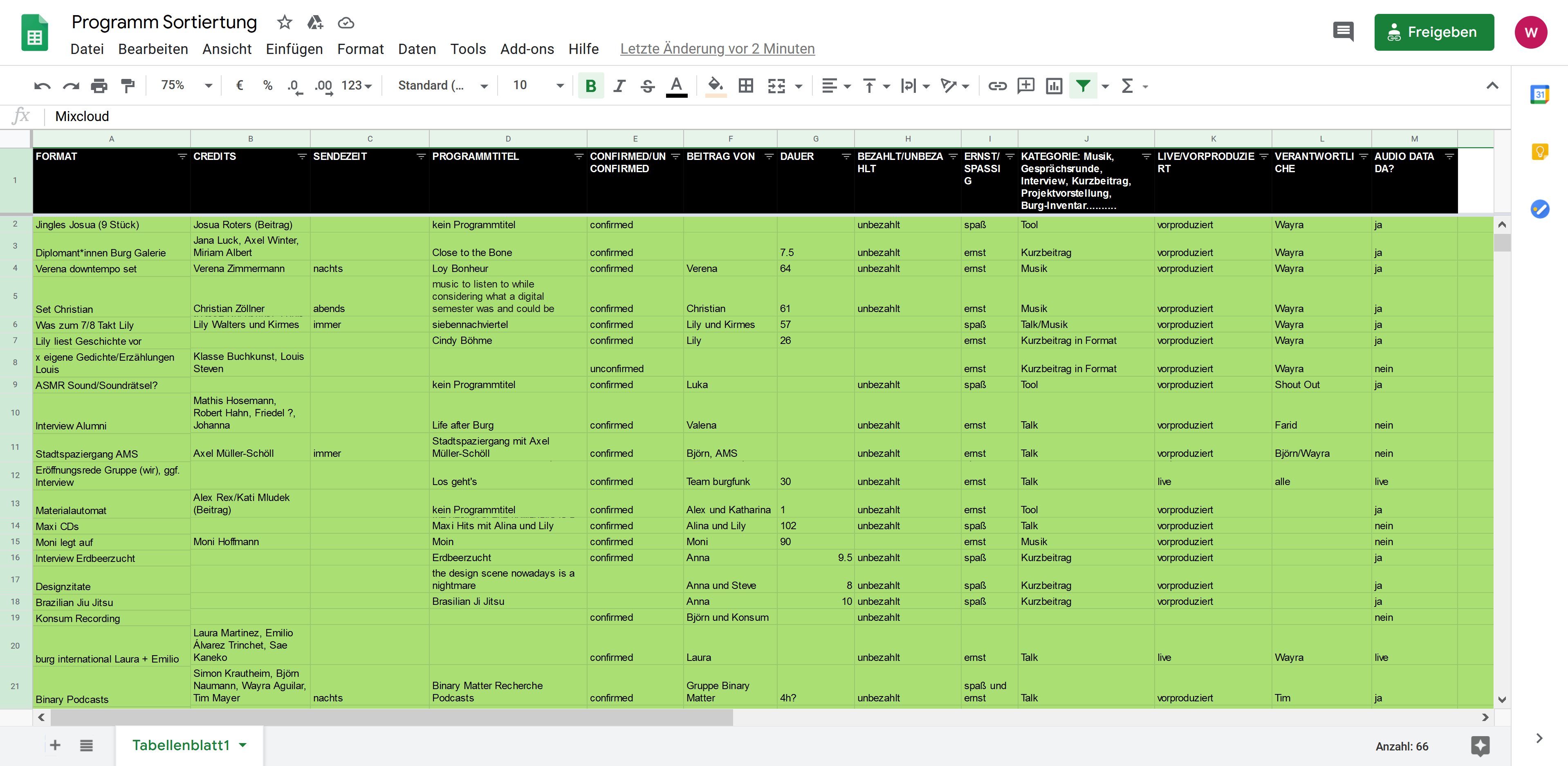
Task: Click the undo arrow icon
Action: (x=42, y=86)
